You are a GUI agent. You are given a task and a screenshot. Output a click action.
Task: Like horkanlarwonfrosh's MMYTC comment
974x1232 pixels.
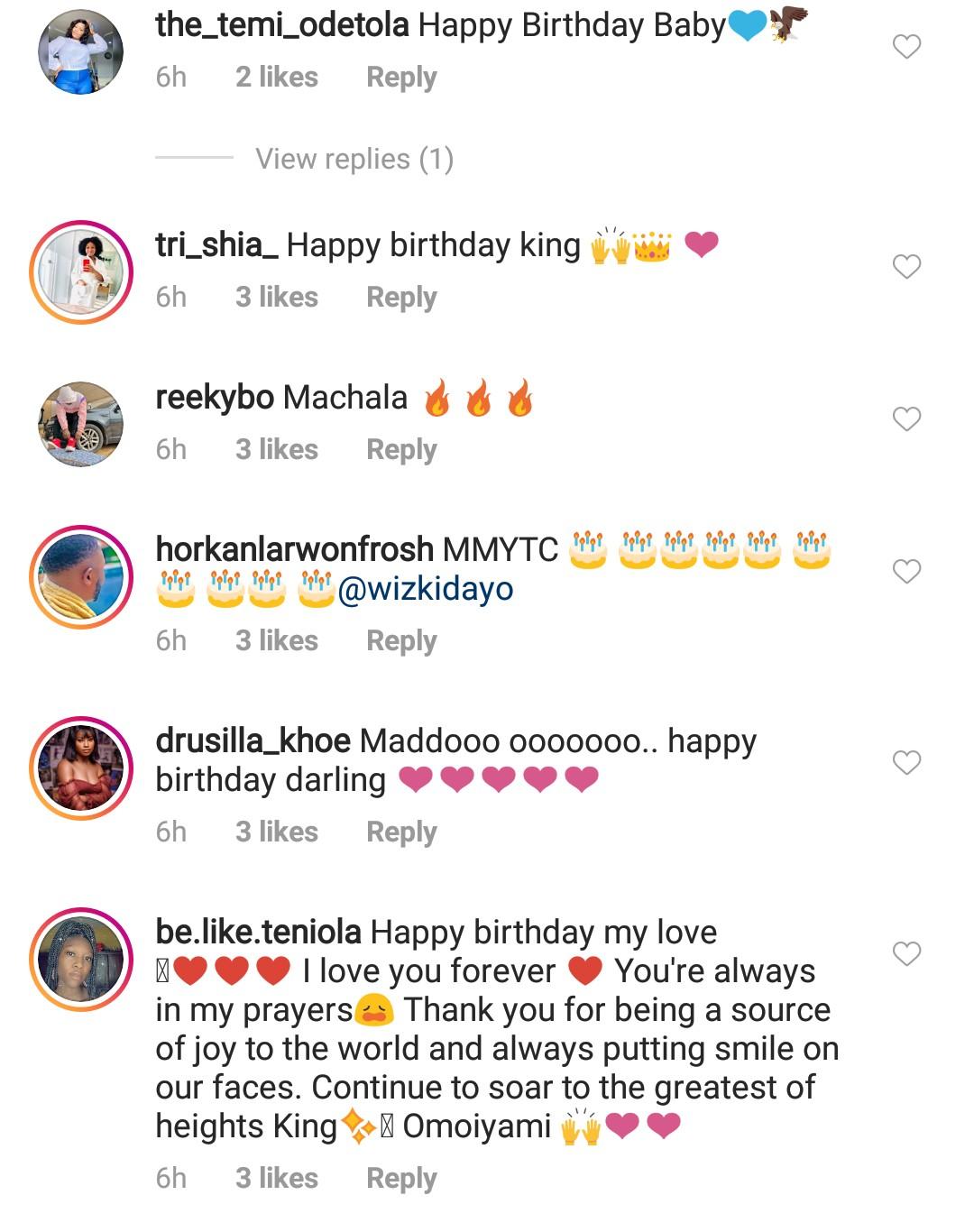click(906, 571)
